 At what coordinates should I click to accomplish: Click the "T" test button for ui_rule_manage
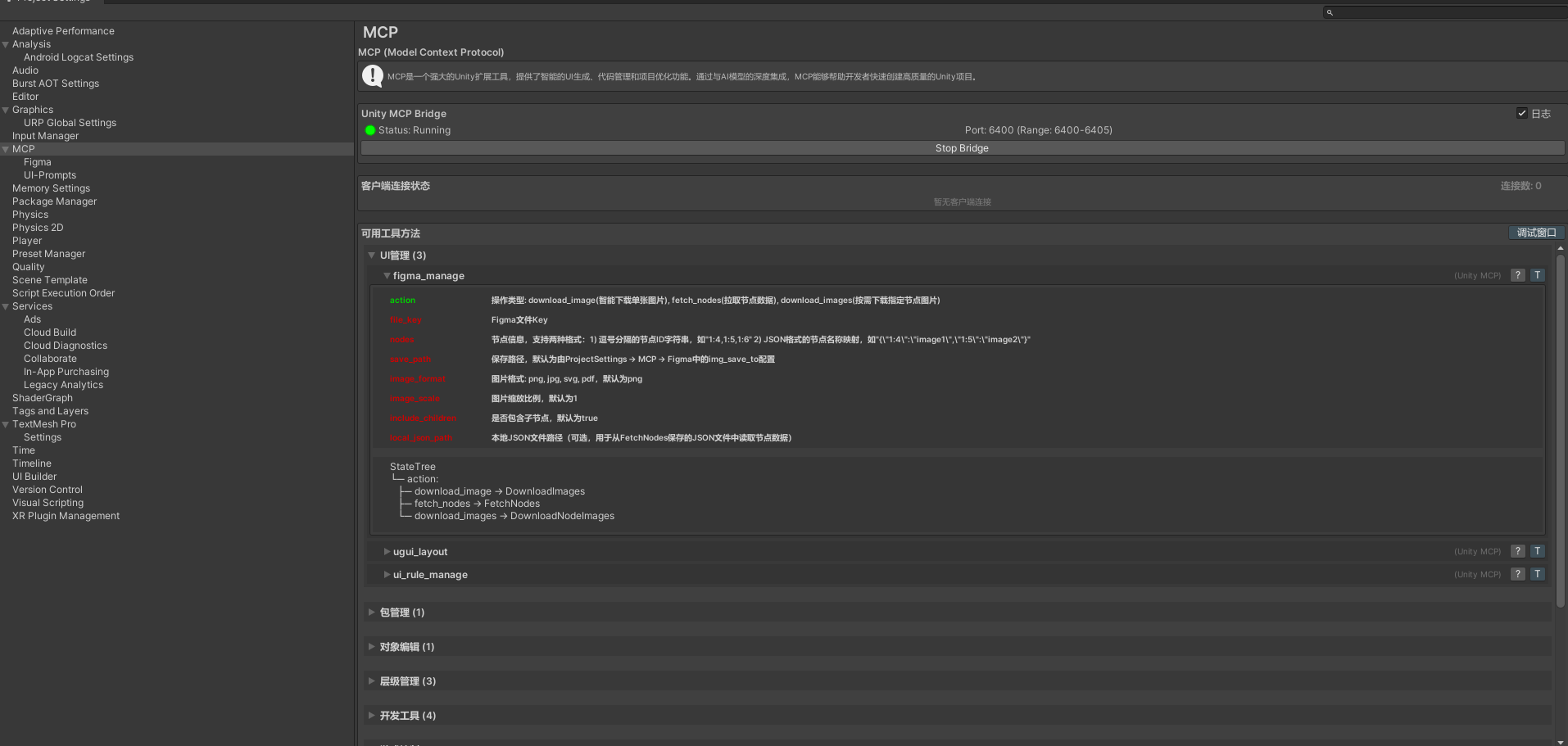pyautogui.click(x=1538, y=574)
